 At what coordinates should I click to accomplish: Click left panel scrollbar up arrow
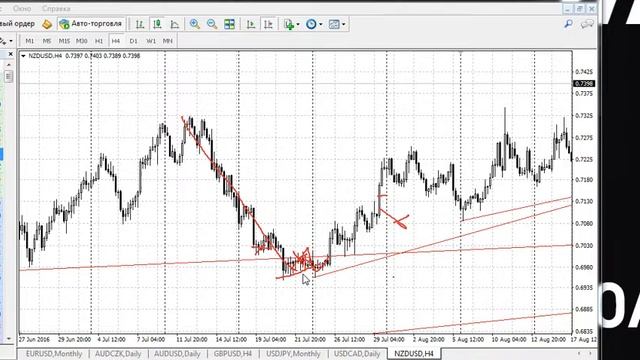click(9, 65)
